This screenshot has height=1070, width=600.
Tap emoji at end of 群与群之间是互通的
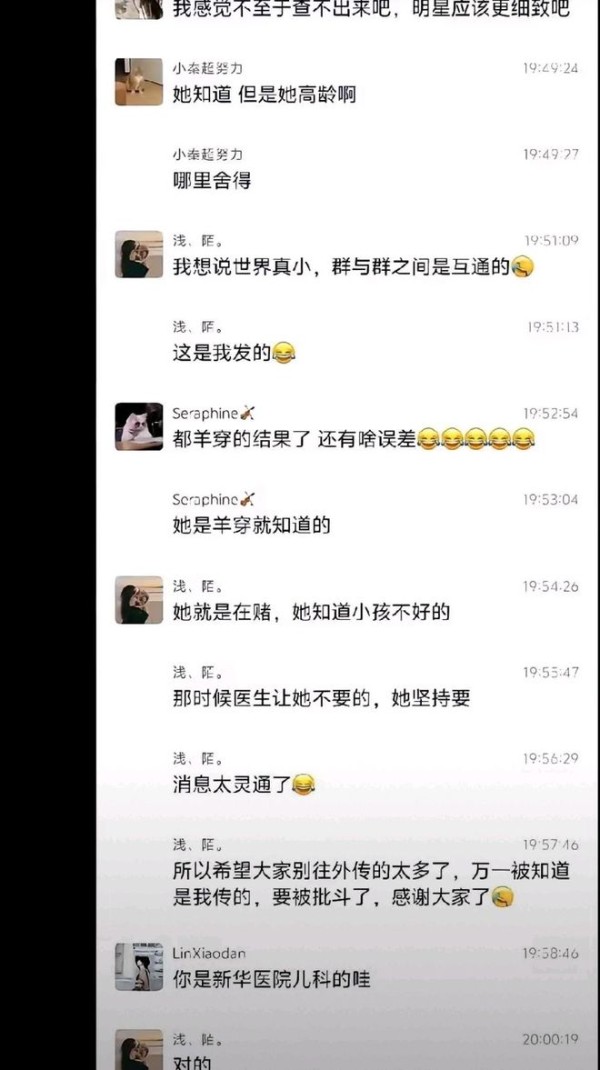pos(522,268)
